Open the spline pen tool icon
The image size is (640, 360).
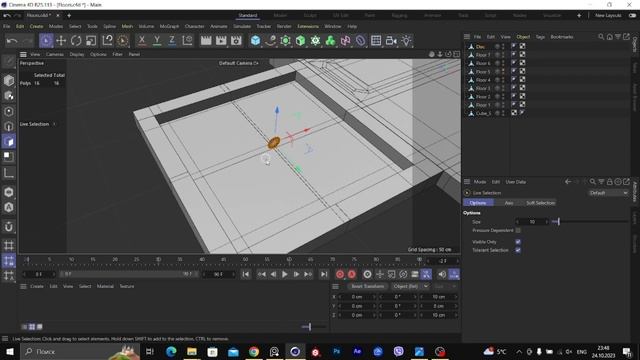[x=270, y=40]
